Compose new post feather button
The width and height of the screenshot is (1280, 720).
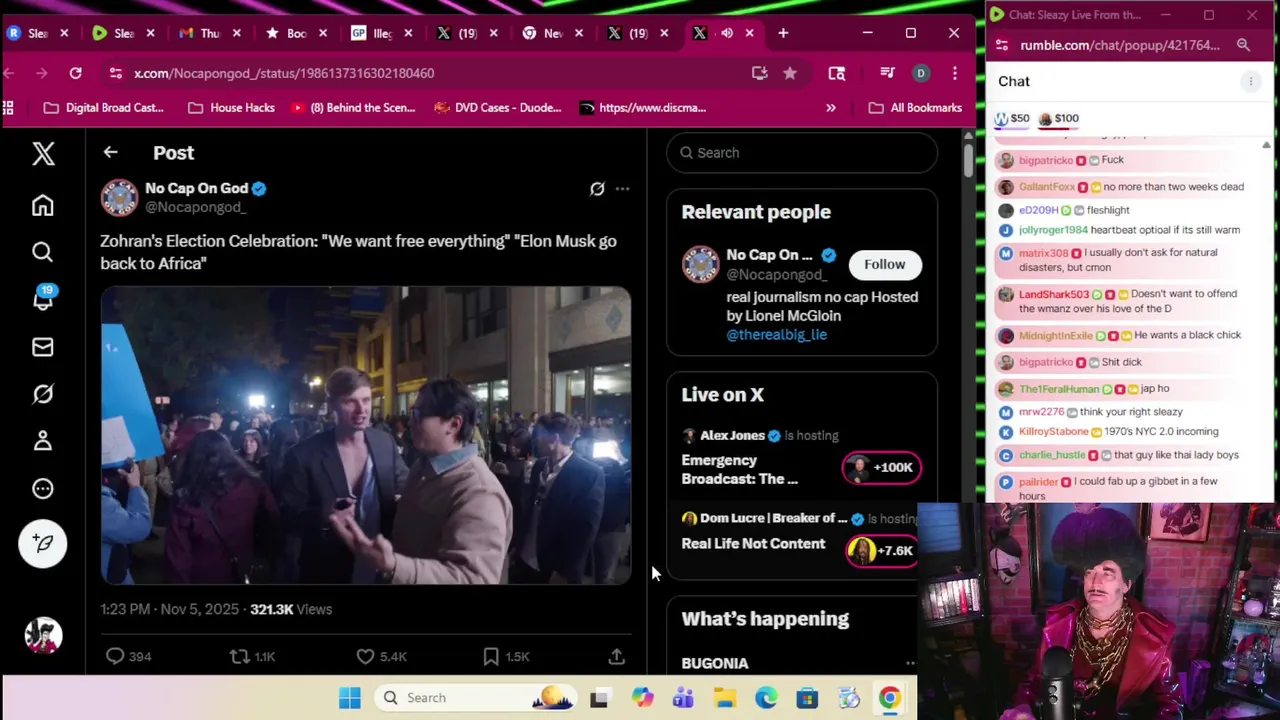pos(42,543)
